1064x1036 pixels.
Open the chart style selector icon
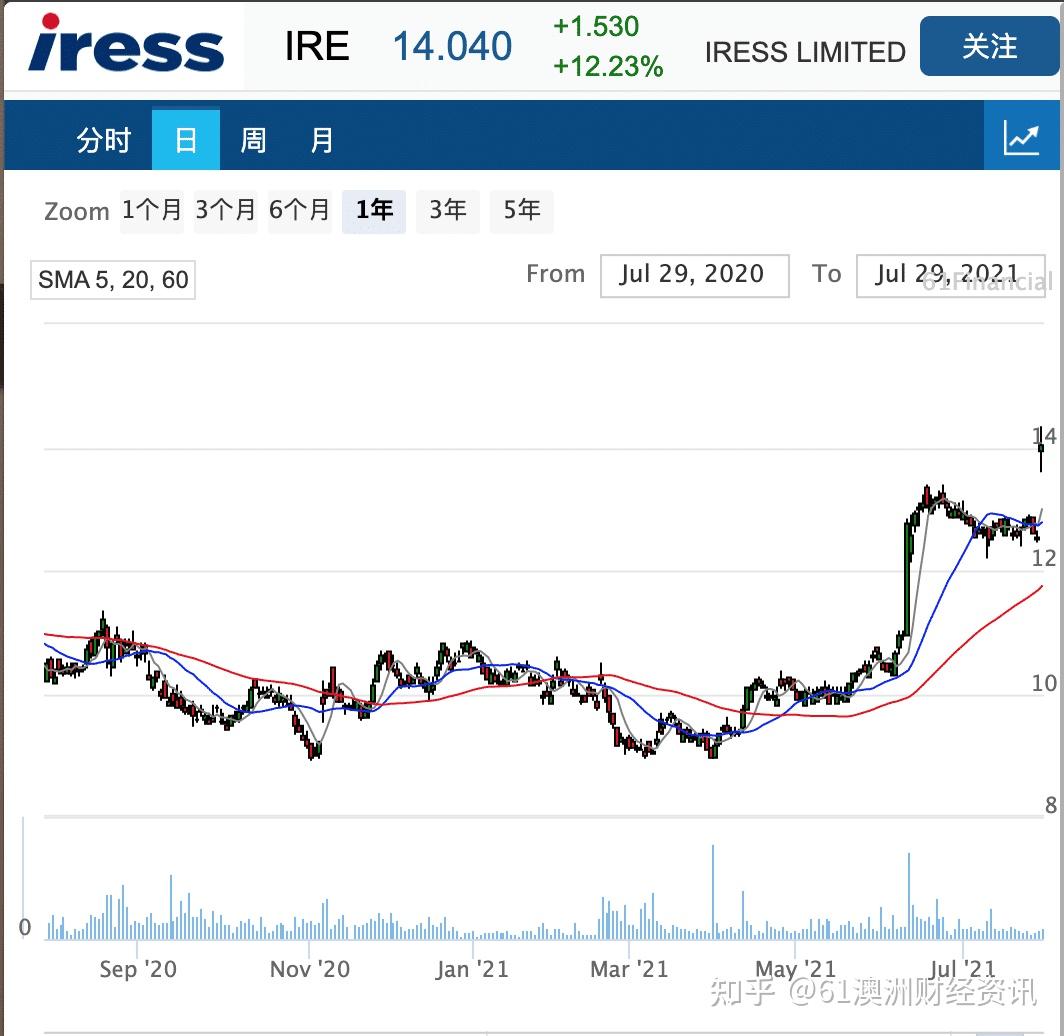click(1023, 136)
